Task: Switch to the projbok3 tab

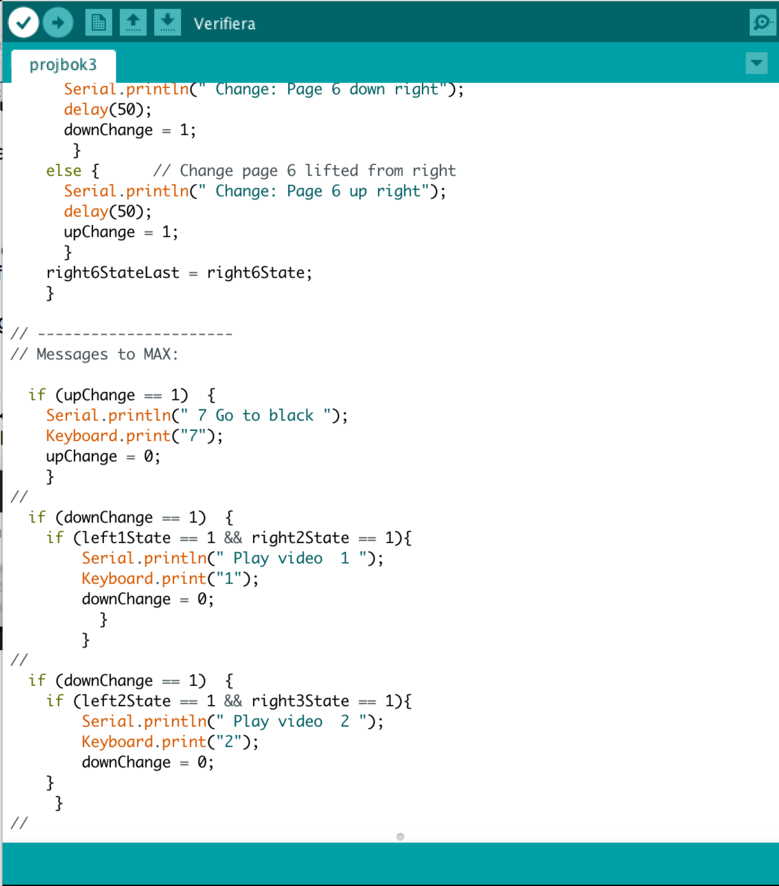Action: [x=63, y=65]
